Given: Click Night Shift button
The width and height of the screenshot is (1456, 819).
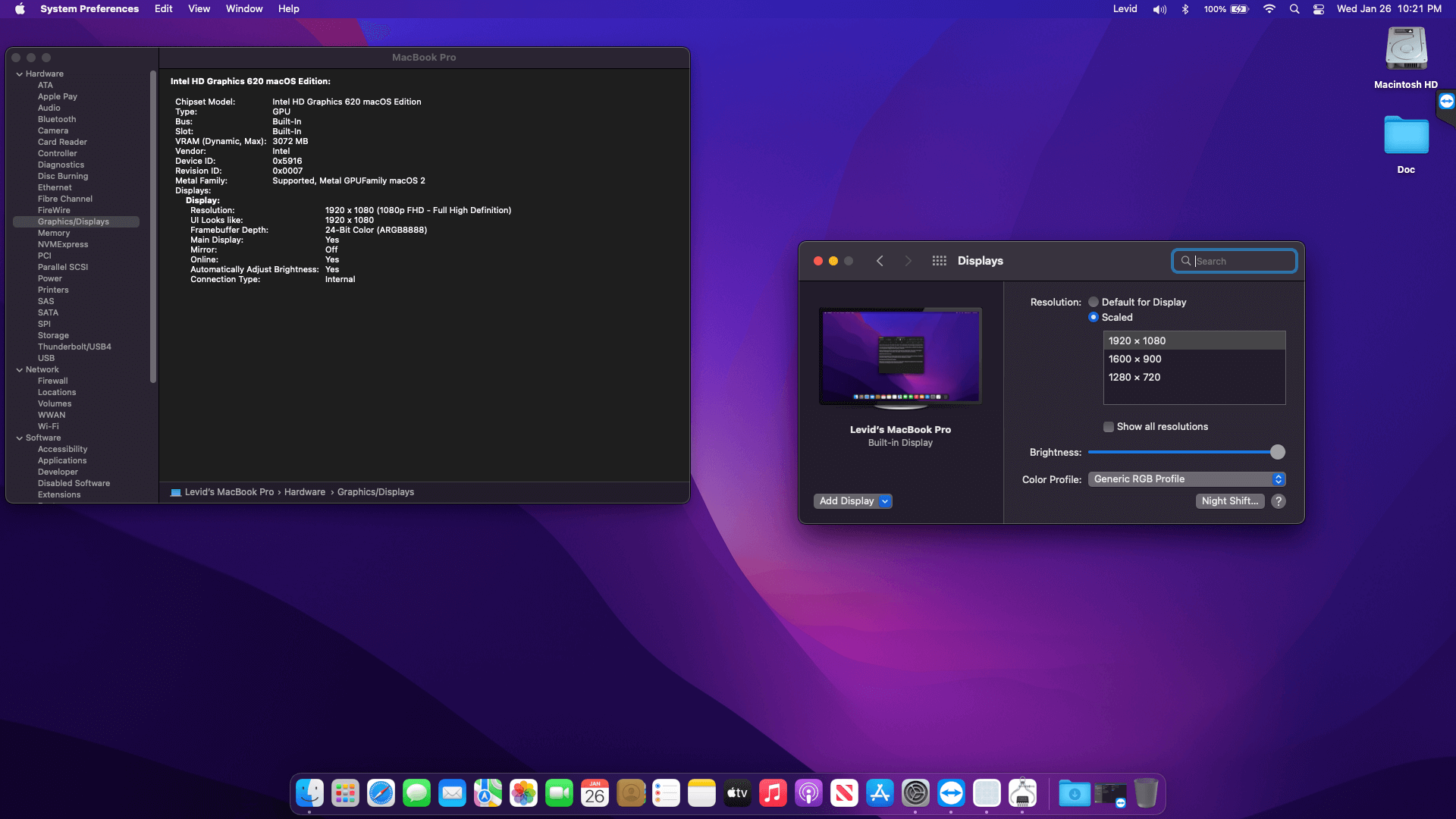Looking at the screenshot, I should (x=1230, y=501).
